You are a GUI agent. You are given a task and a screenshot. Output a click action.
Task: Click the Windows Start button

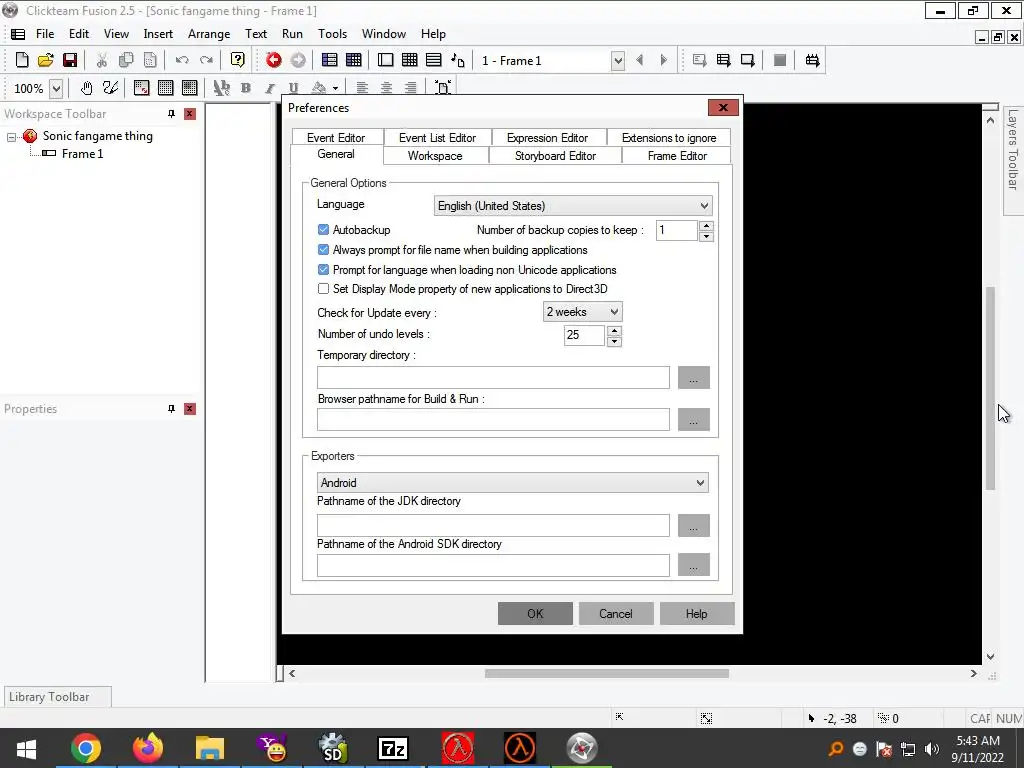(x=26, y=748)
